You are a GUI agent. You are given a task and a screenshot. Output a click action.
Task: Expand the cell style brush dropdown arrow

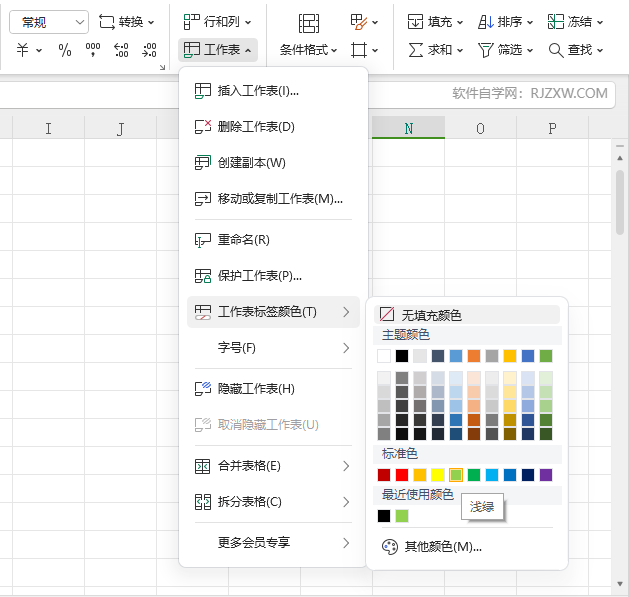375,22
